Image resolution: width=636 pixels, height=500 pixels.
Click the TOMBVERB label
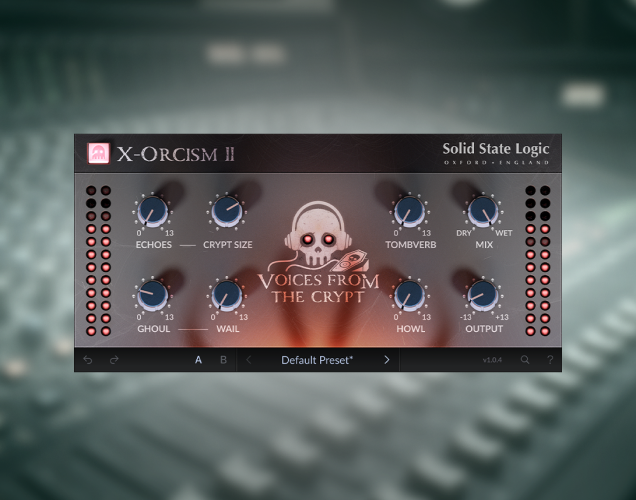tap(410, 245)
